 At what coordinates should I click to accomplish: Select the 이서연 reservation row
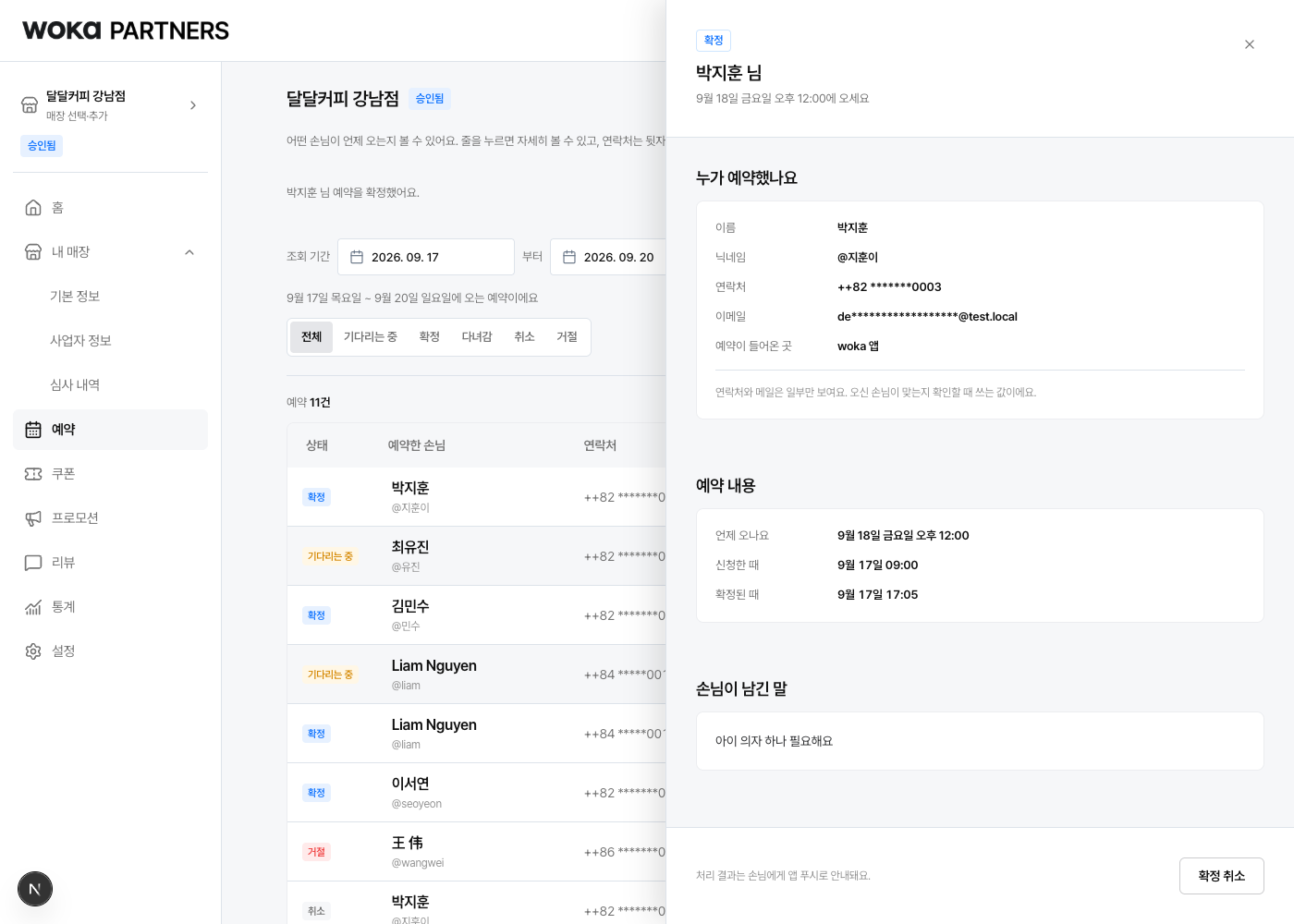477,793
